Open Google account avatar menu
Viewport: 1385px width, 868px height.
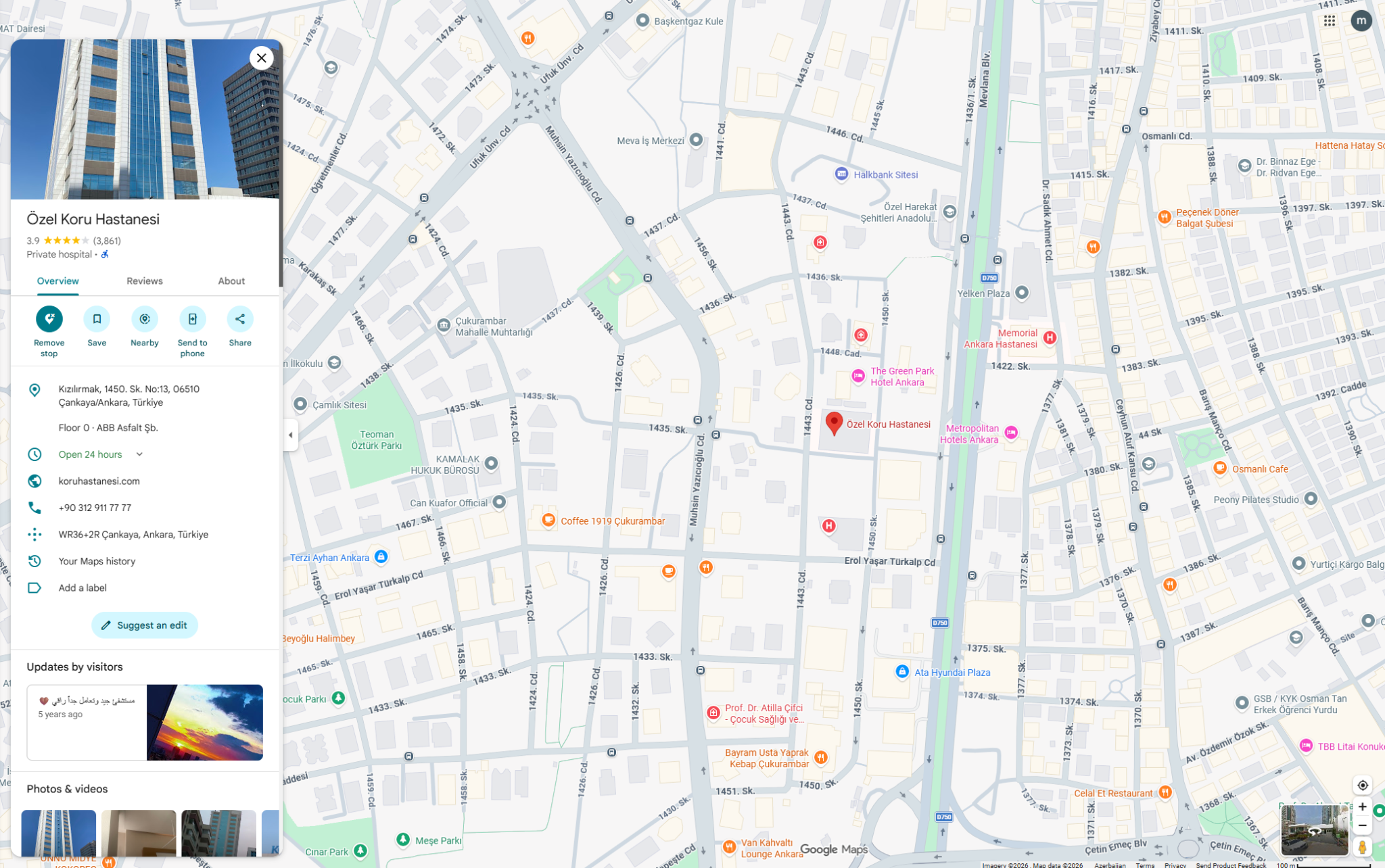tap(1361, 21)
